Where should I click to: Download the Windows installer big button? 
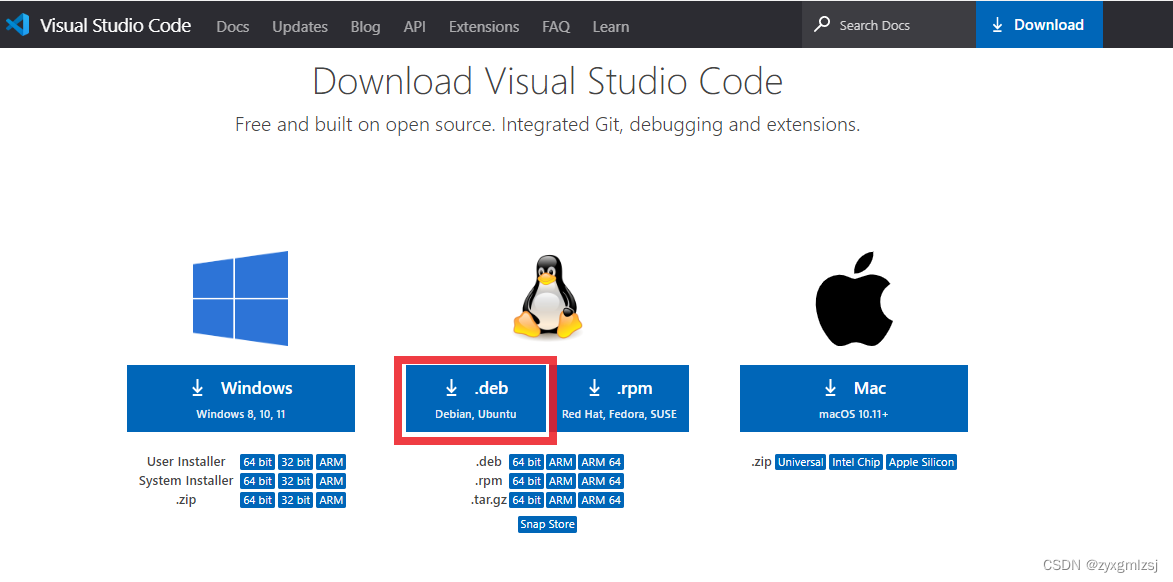(x=241, y=399)
